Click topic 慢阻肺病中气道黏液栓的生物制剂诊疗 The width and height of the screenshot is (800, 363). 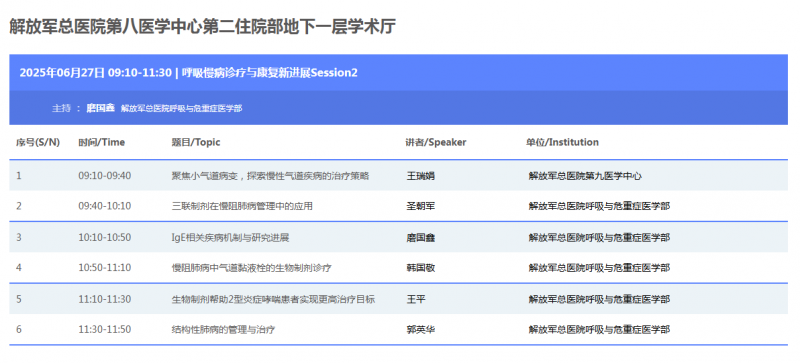pyautogui.click(x=252, y=268)
